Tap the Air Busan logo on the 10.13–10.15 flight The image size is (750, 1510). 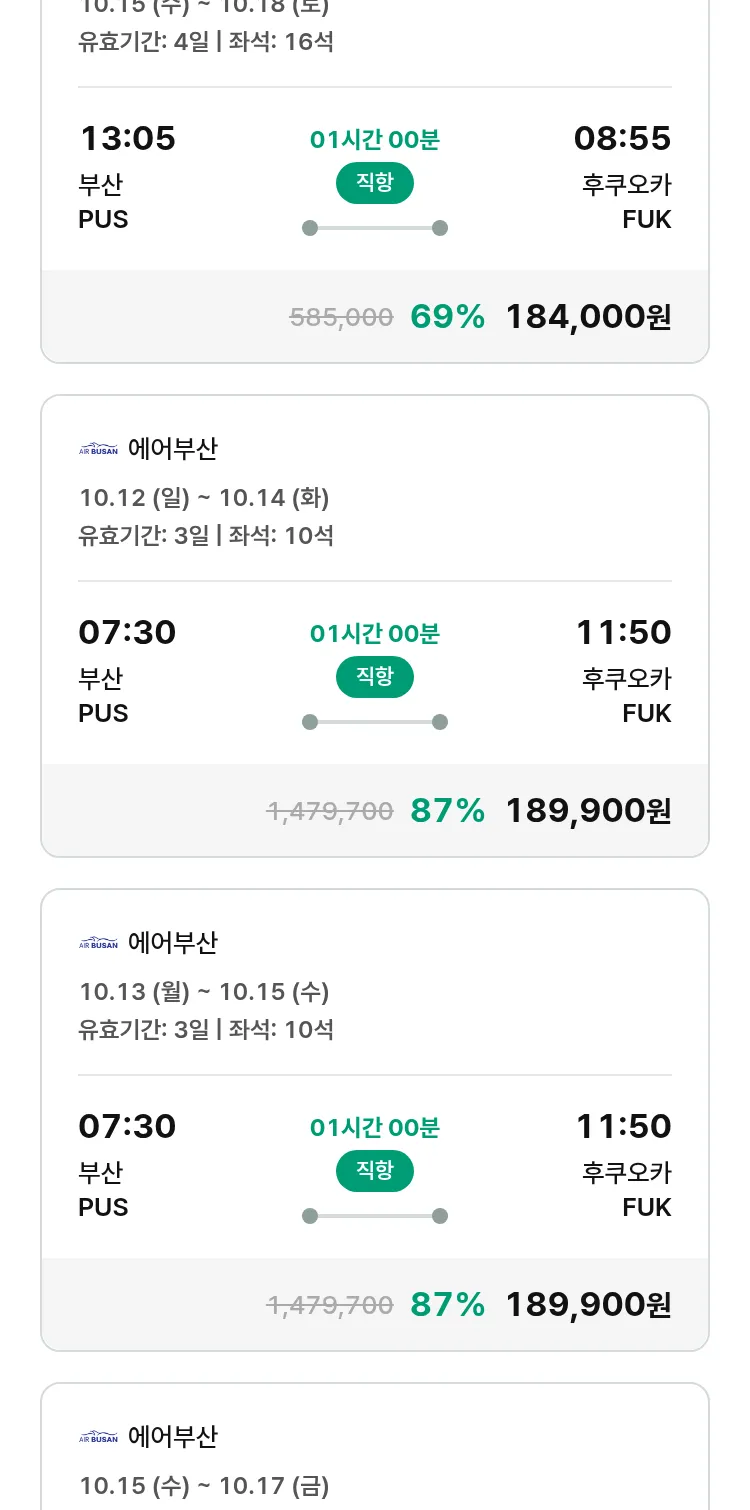click(98, 944)
